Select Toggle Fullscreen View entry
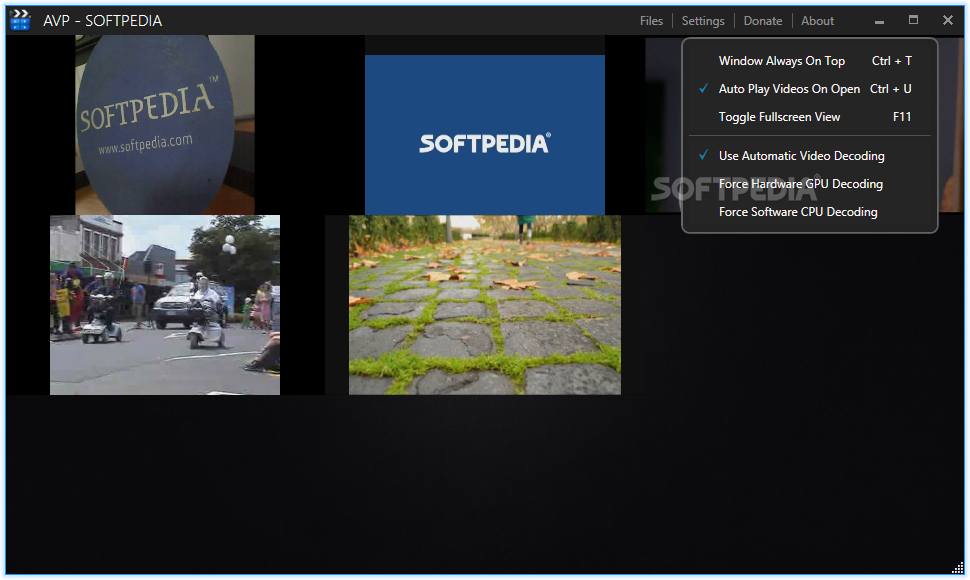This screenshot has height=580, width=970. click(810, 117)
